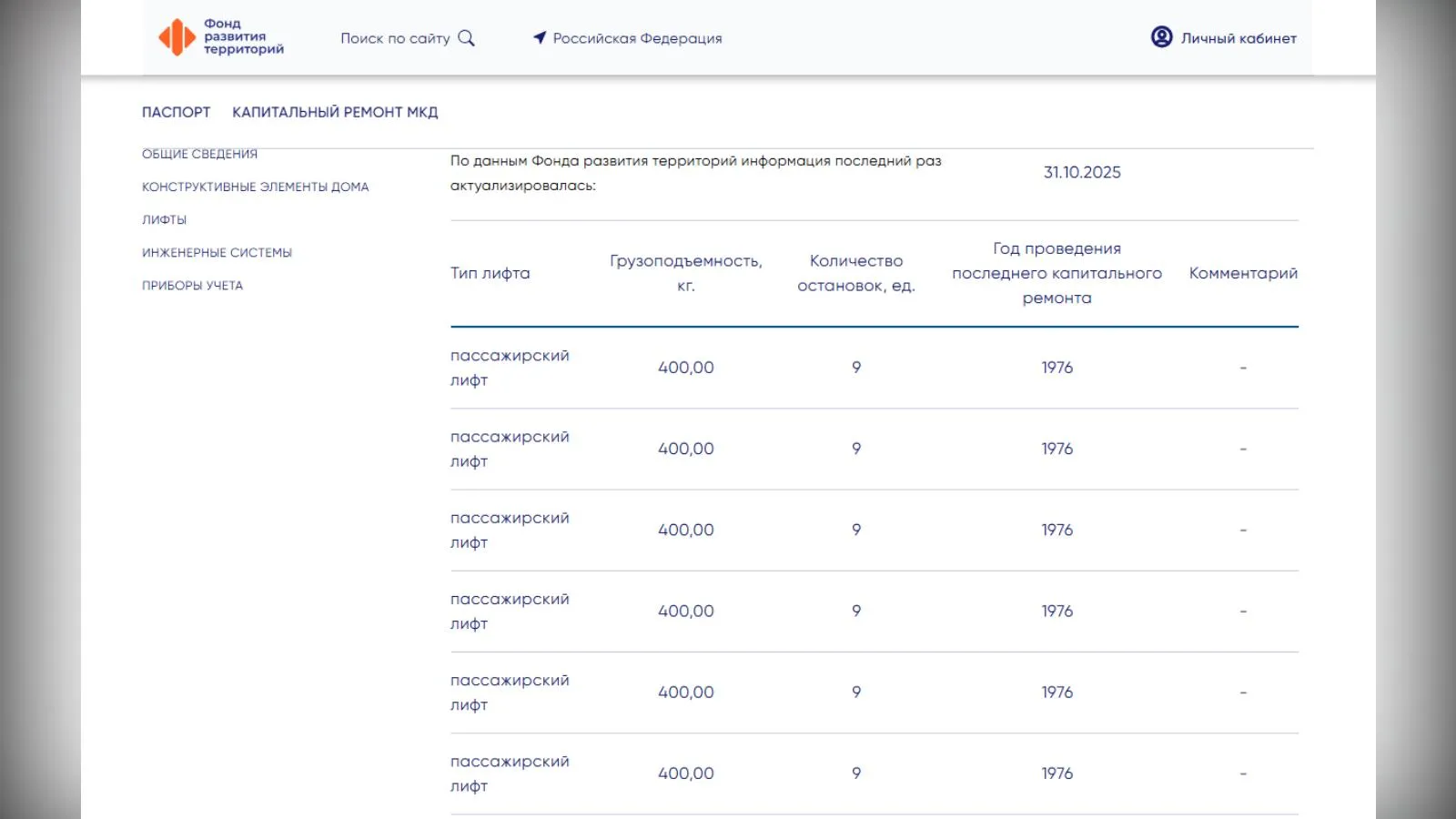Click the search magnifier icon
Image resolution: width=1456 pixels, height=819 pixels.
[x=466, y=38]
